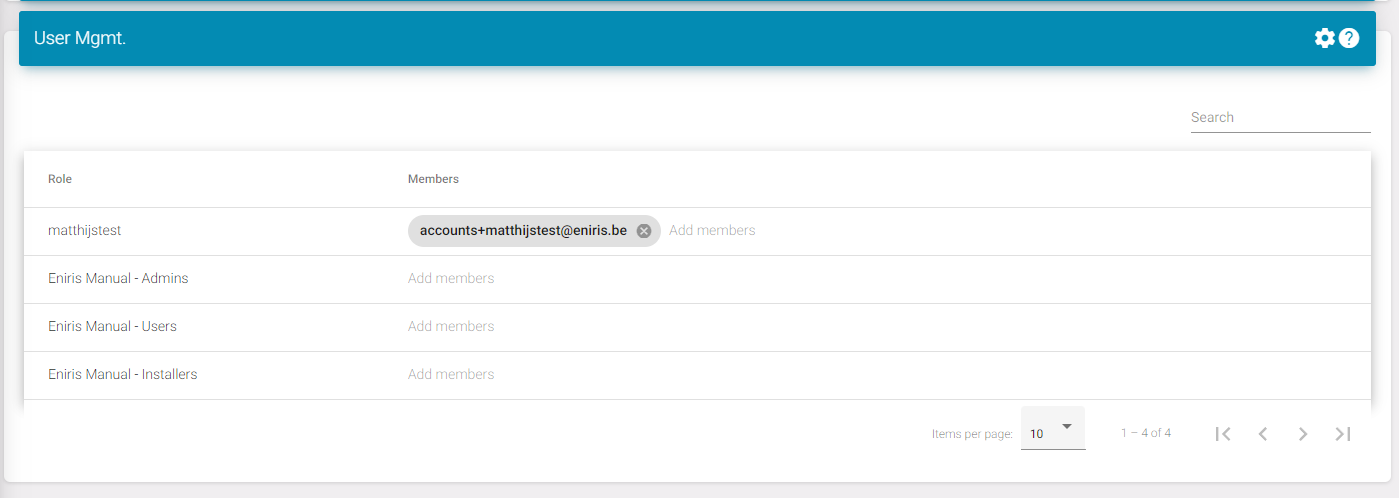Add members to Eniris Manual - Installers
The width and height of the screenshot is (1399, 498).
coord(451,375)
